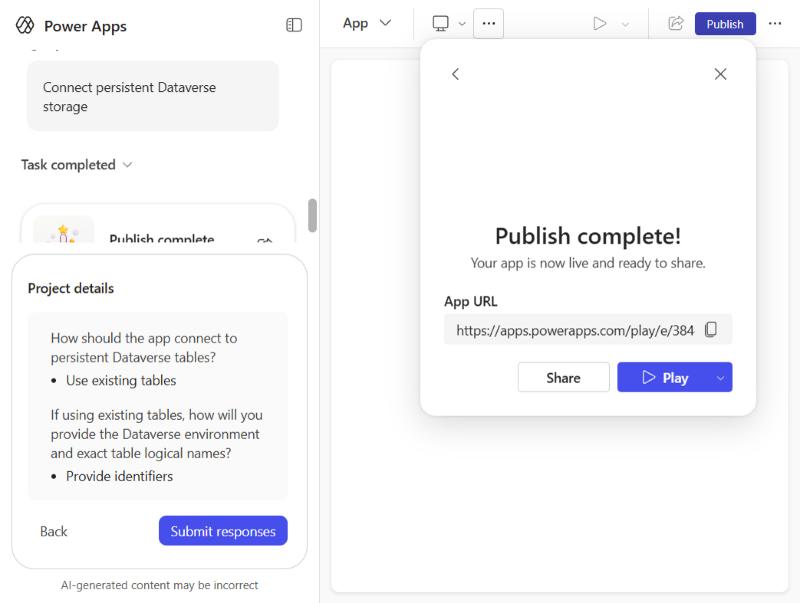
Task: Click the AI-generated content disclaimer text
Action: (159, 585)
